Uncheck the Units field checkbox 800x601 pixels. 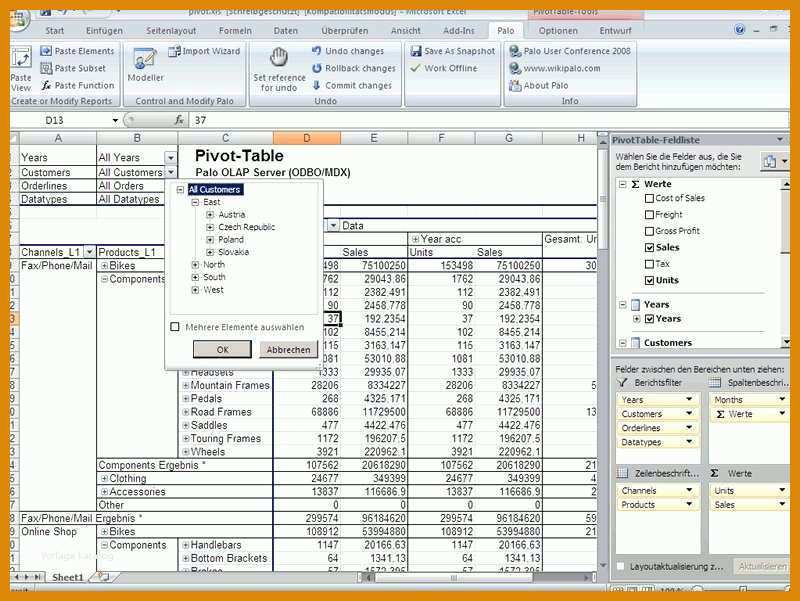tap(649, 280)
